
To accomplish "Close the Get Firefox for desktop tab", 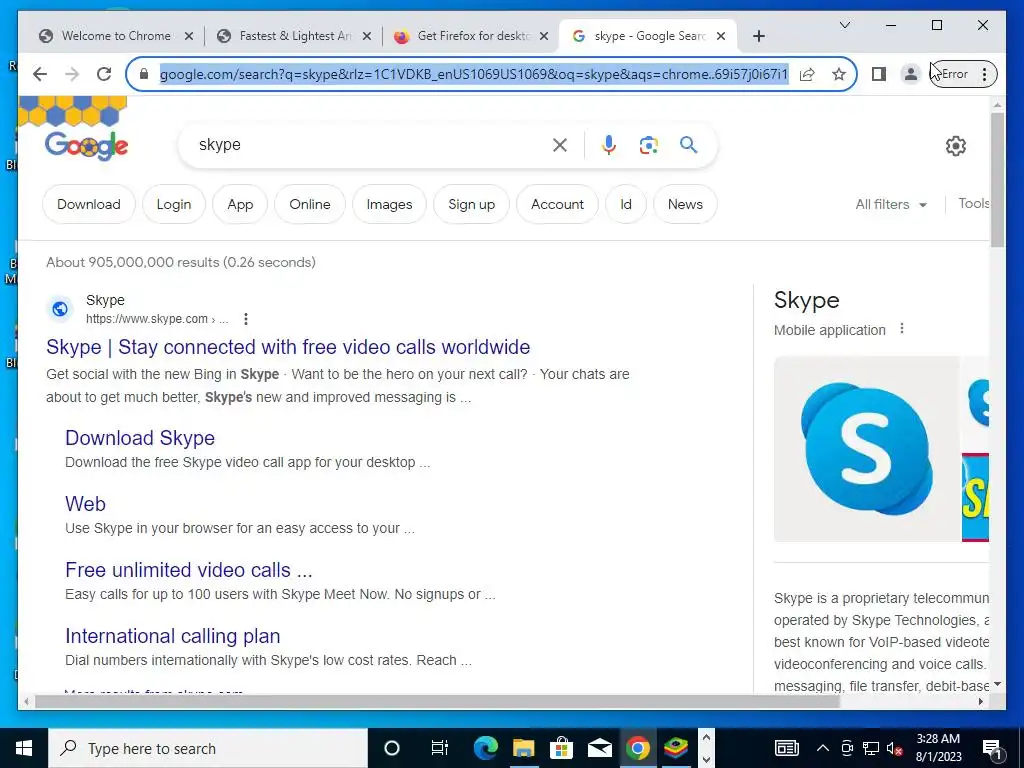I will 543,36.
